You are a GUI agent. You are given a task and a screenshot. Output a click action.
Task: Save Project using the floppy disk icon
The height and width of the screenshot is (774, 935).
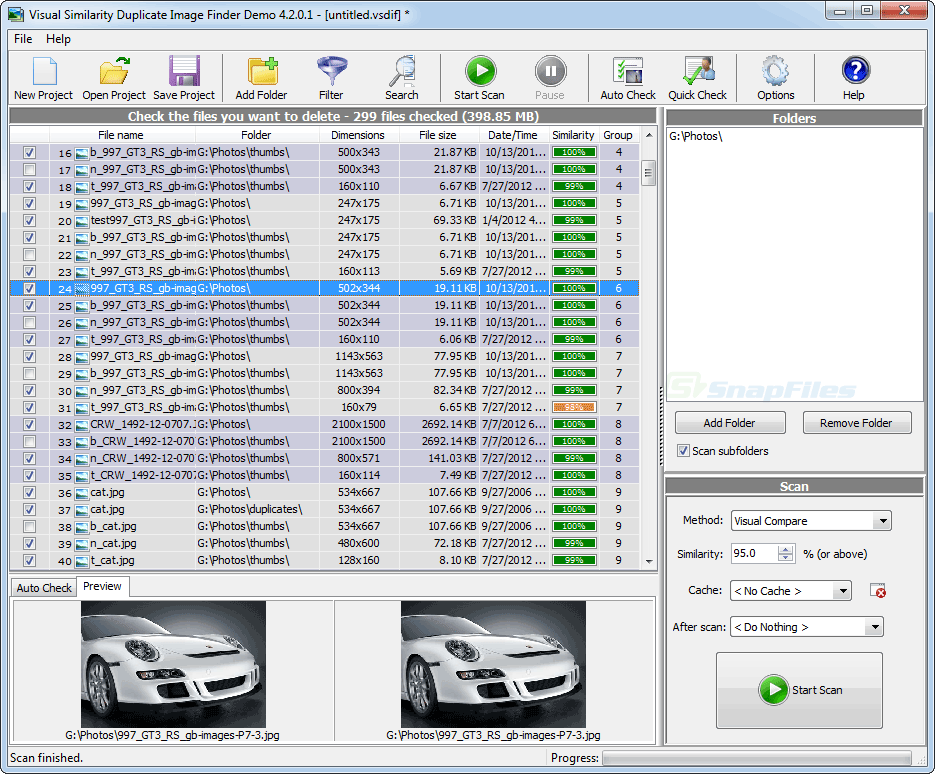(x=184, y=78)
